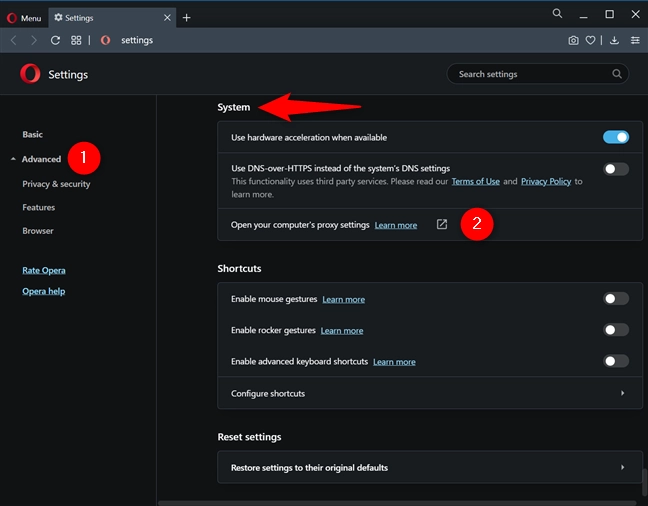Viewport: 648px width, 506px height.
Task: Open the Privacy Policy link
Action: click(x=546, y=181)
